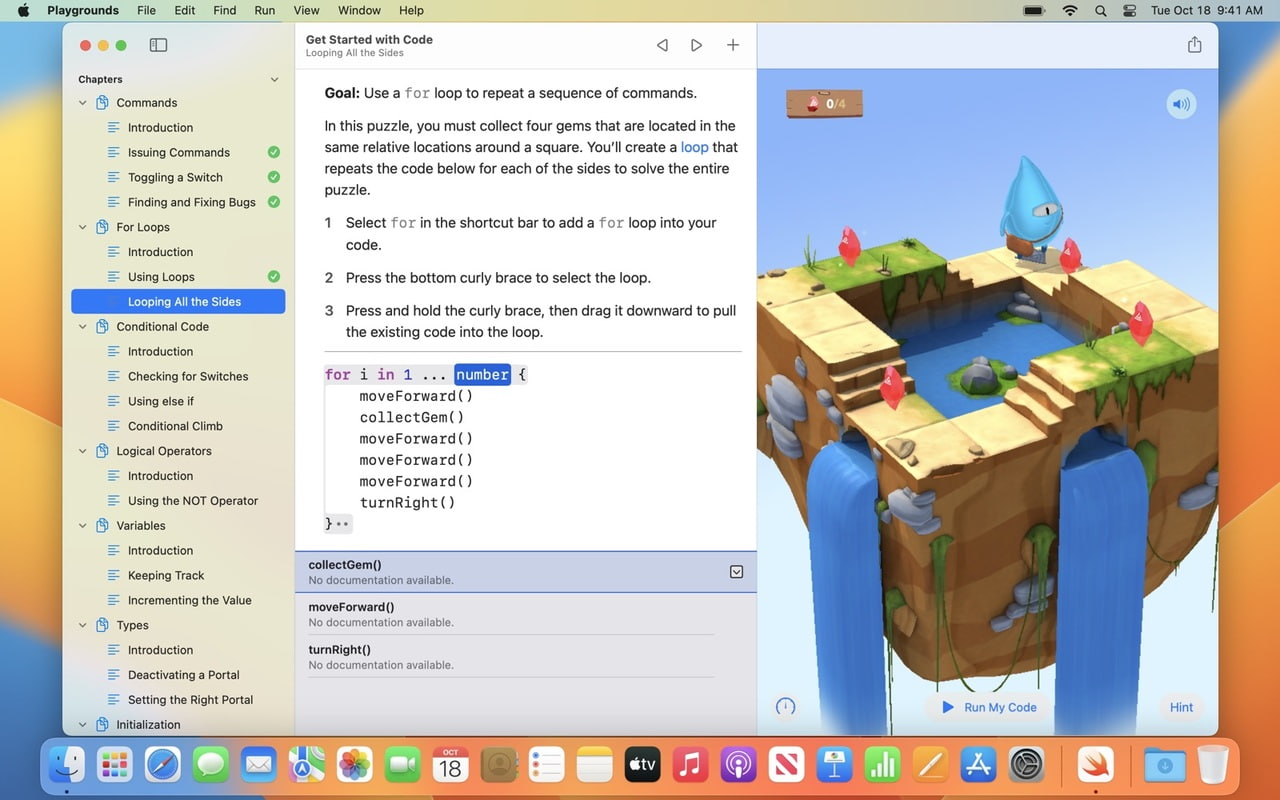Go to previous page arrow
The height and width of the screenshot is (800, 1280).
(662, 45)
